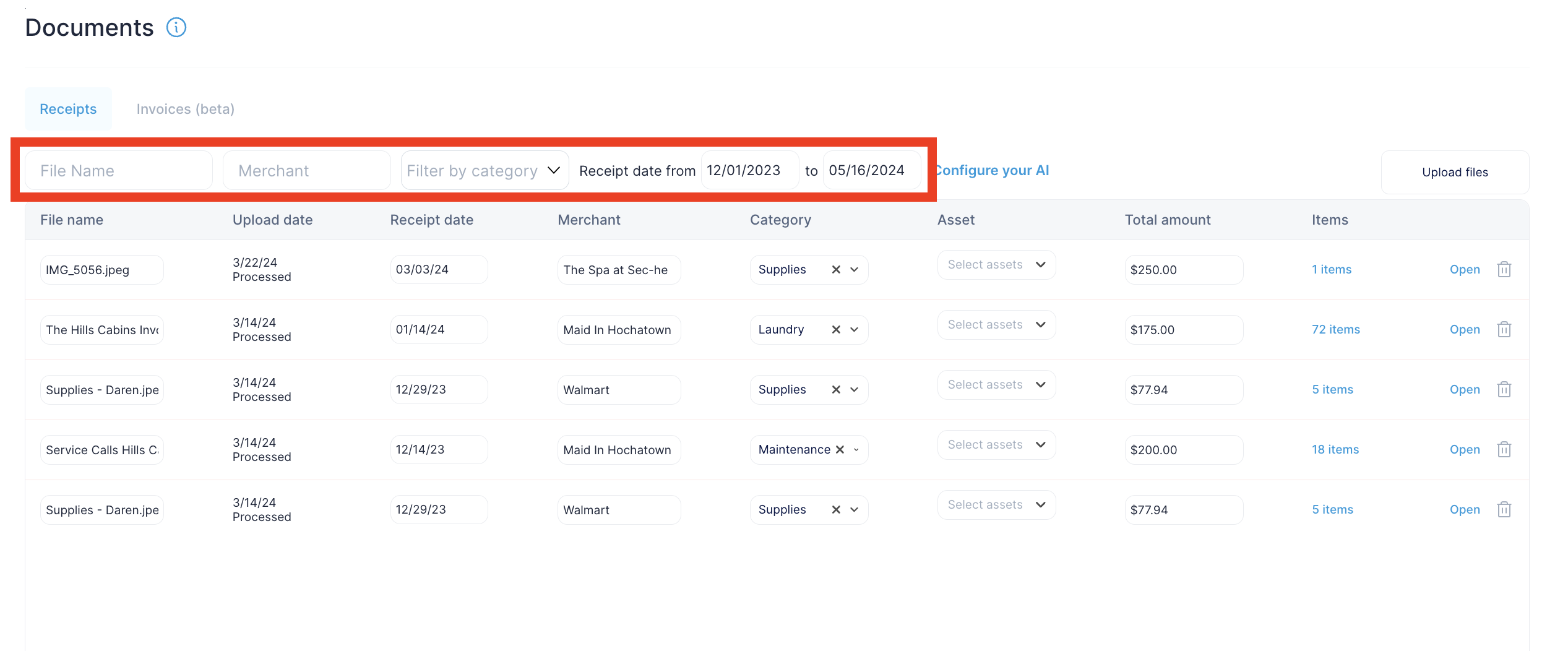This screenshot has height=651, width=1568.
Task: Click the Total amount column header
Action: pyautogui.click(x=1168, y=220)
